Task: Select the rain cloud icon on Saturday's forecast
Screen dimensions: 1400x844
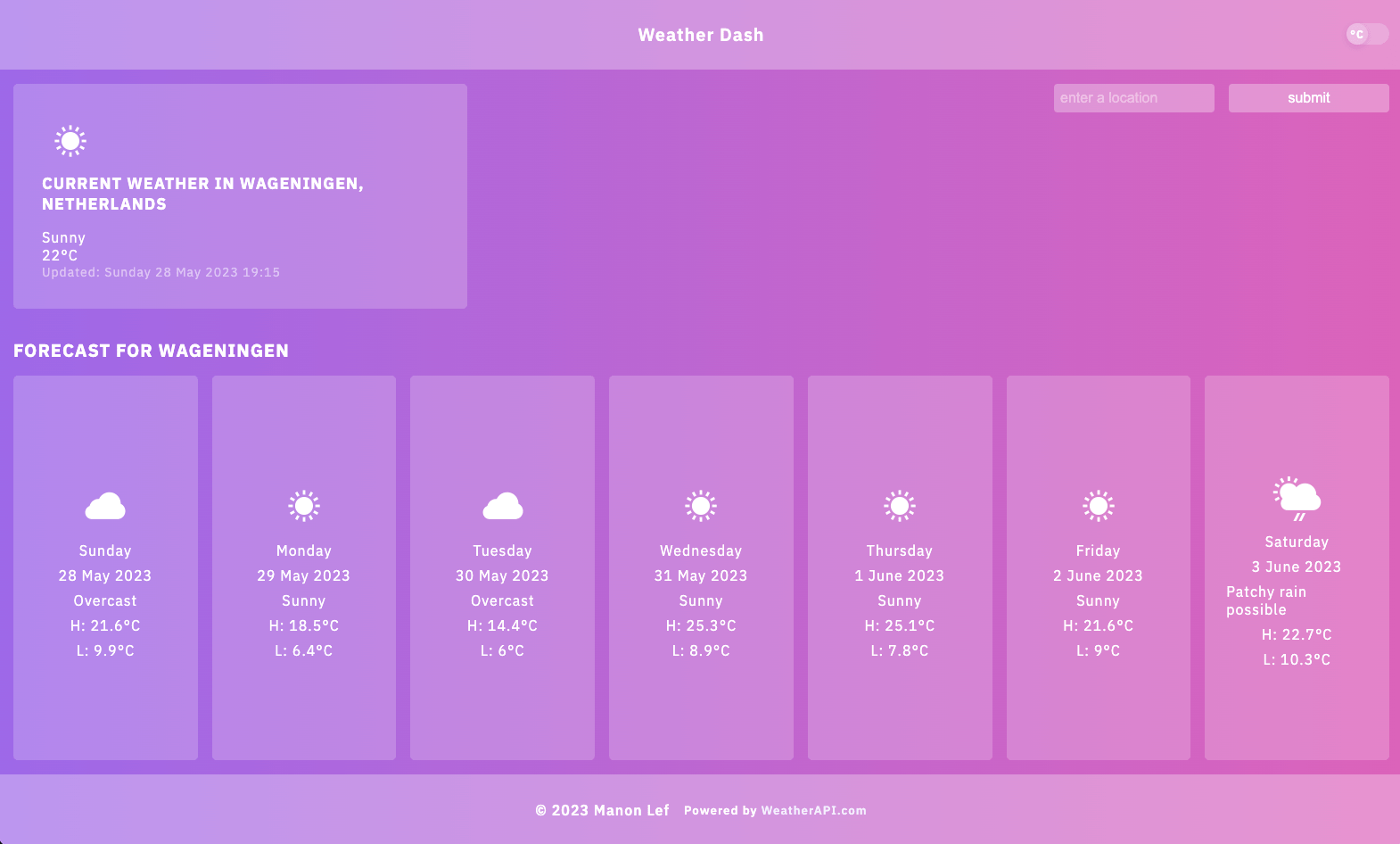Action: coord(1297,498)
